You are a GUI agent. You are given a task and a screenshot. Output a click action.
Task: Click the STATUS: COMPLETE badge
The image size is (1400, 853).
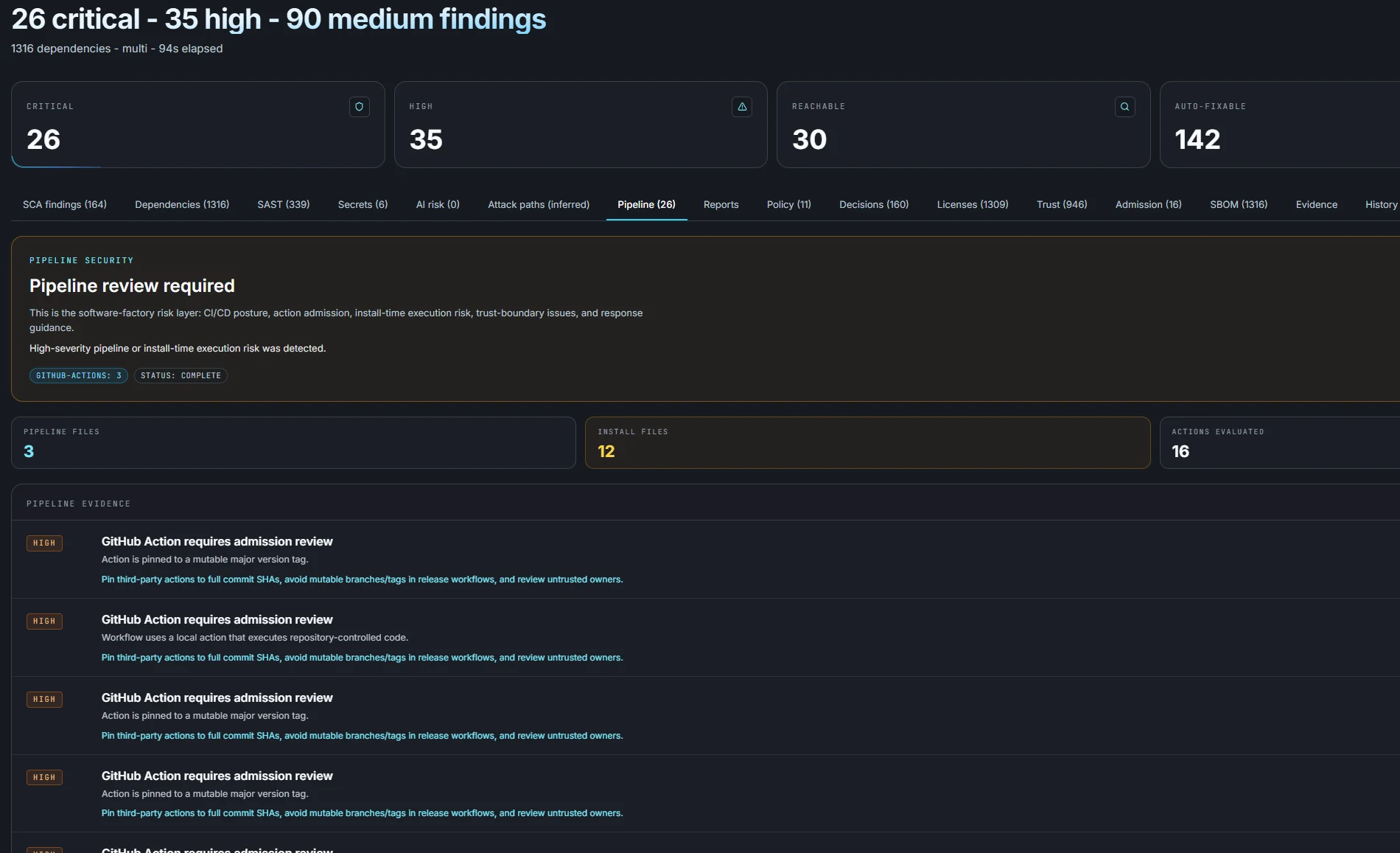click(181, 376)
